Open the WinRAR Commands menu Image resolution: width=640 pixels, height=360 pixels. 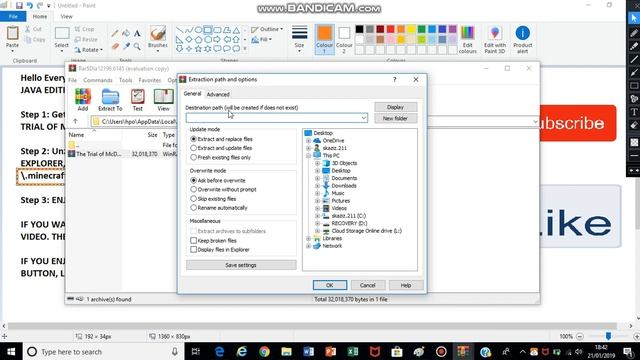[98, 80]
